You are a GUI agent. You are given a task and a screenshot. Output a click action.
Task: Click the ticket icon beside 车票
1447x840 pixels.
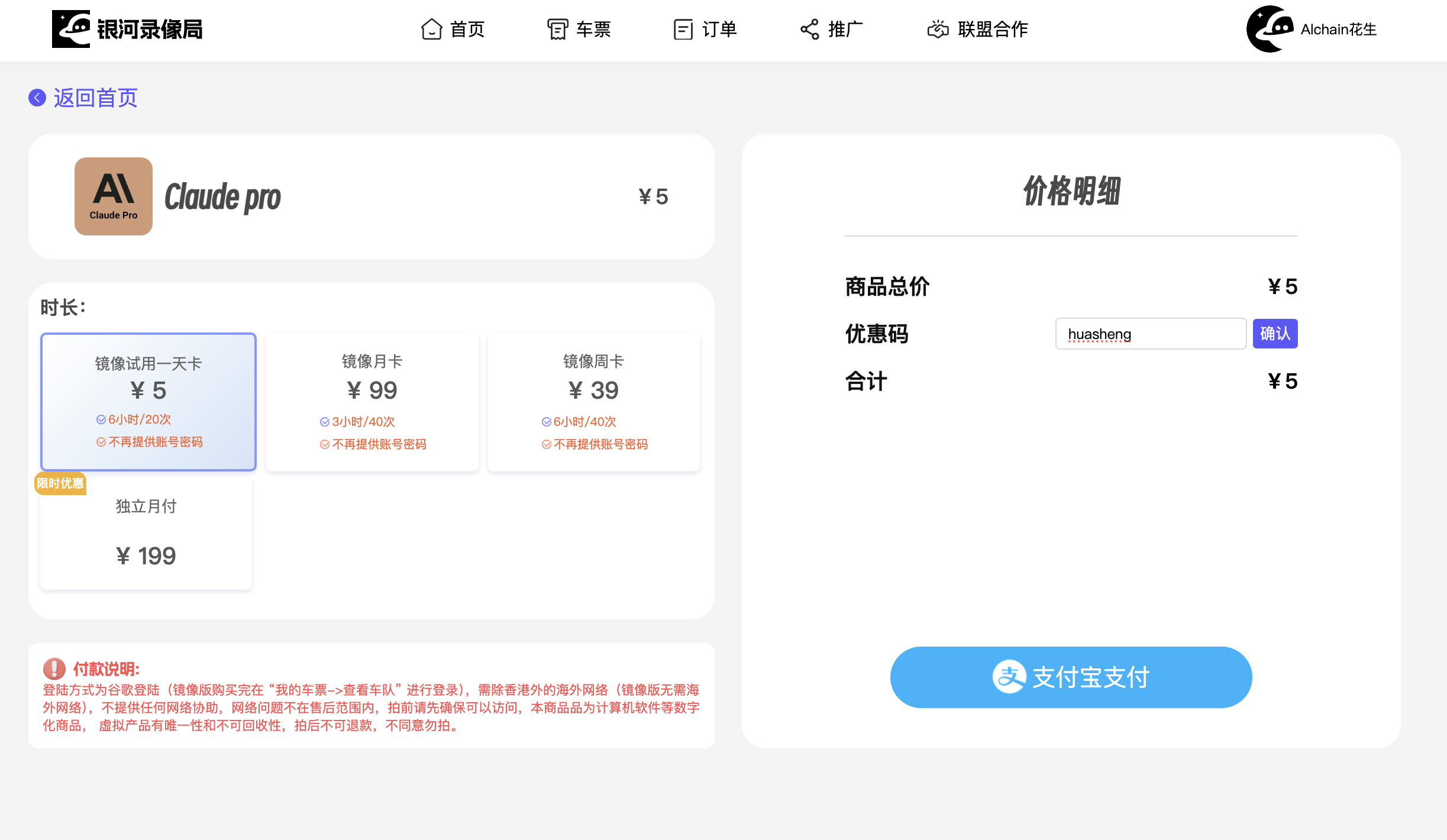point(557,28)
